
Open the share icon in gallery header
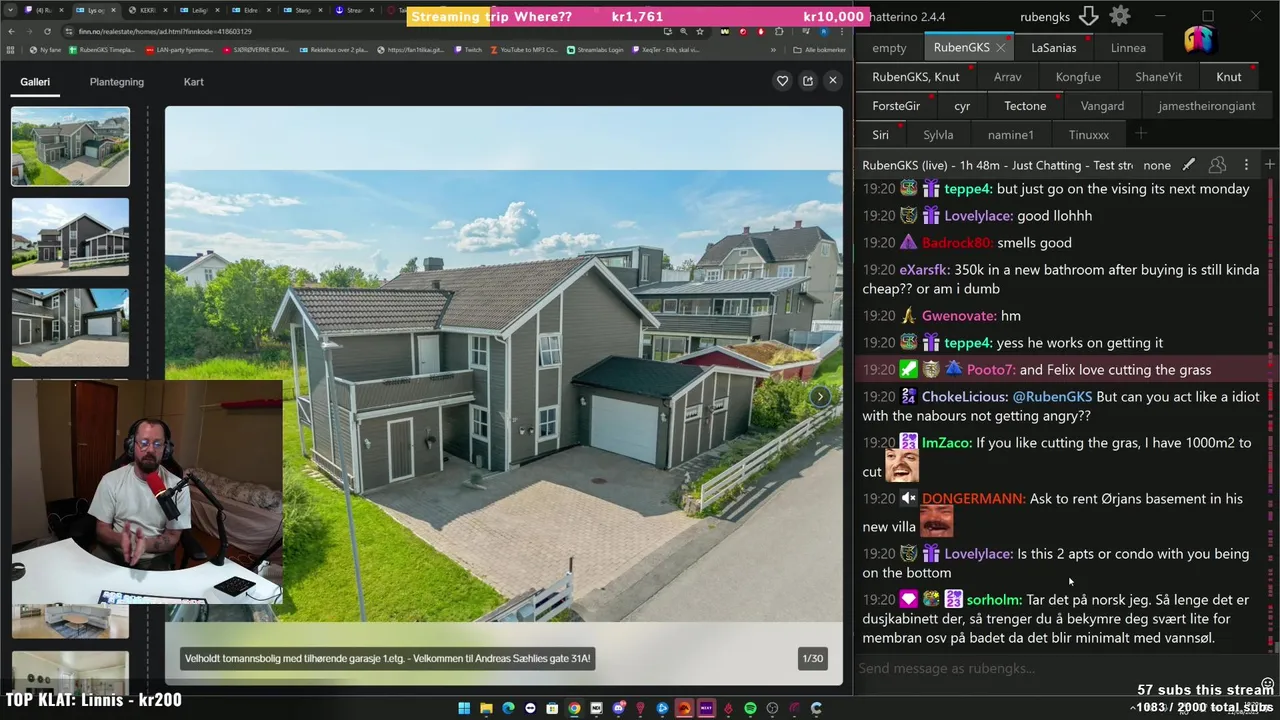tap(808, 81)
